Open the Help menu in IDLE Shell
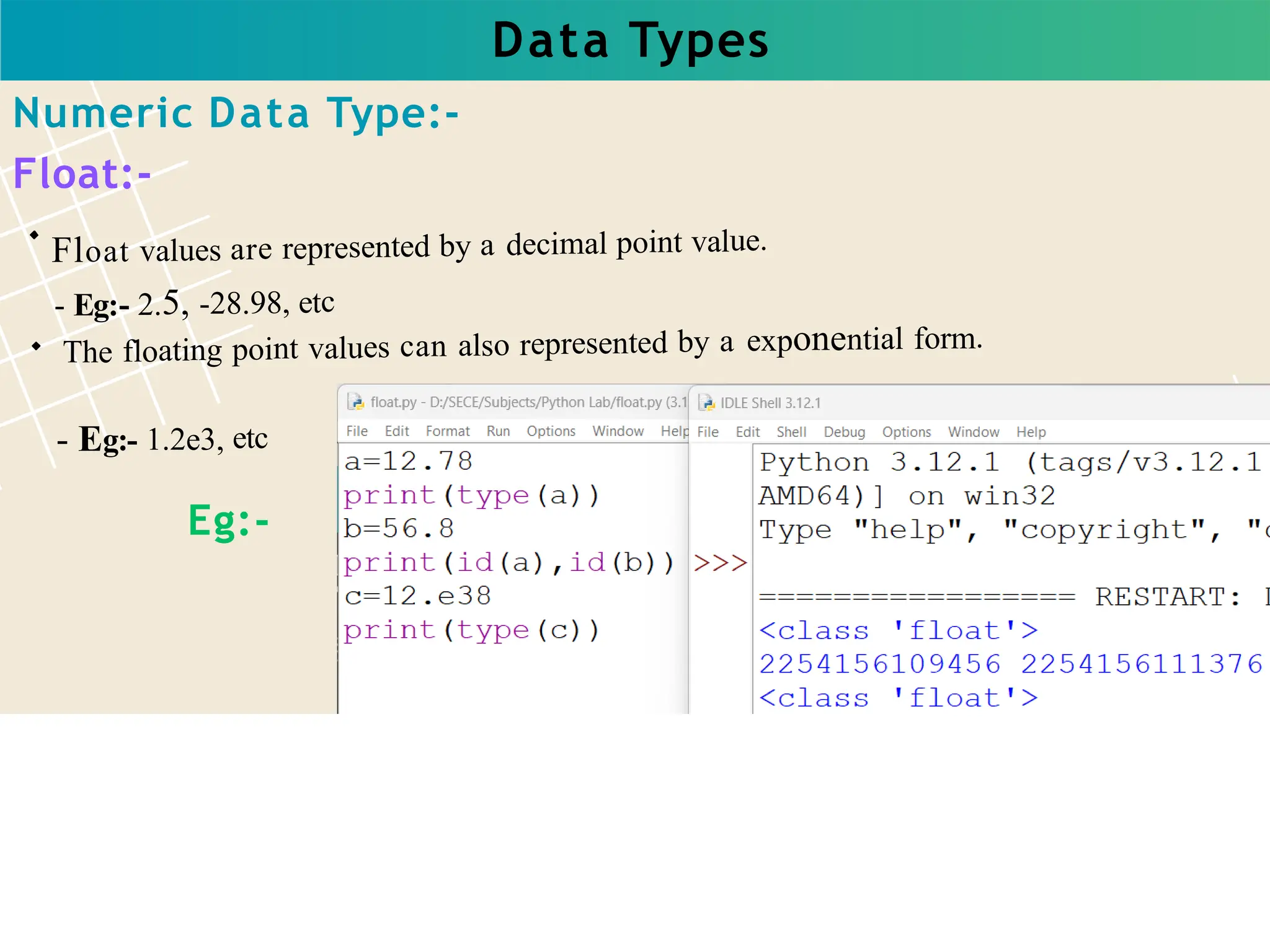This screenshot has height=952, width=1270. (x=1031, y=432)
